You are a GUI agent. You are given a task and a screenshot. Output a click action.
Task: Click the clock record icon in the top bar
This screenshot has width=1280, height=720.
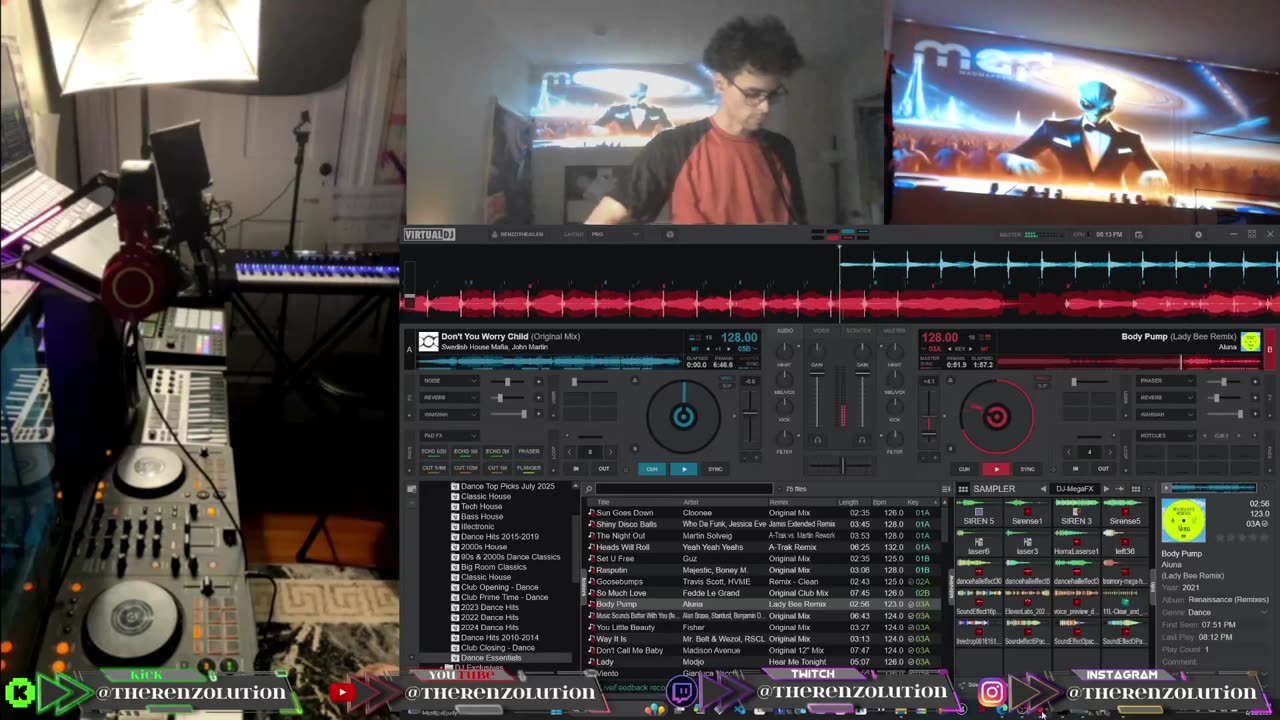[x=1138, y=234]
